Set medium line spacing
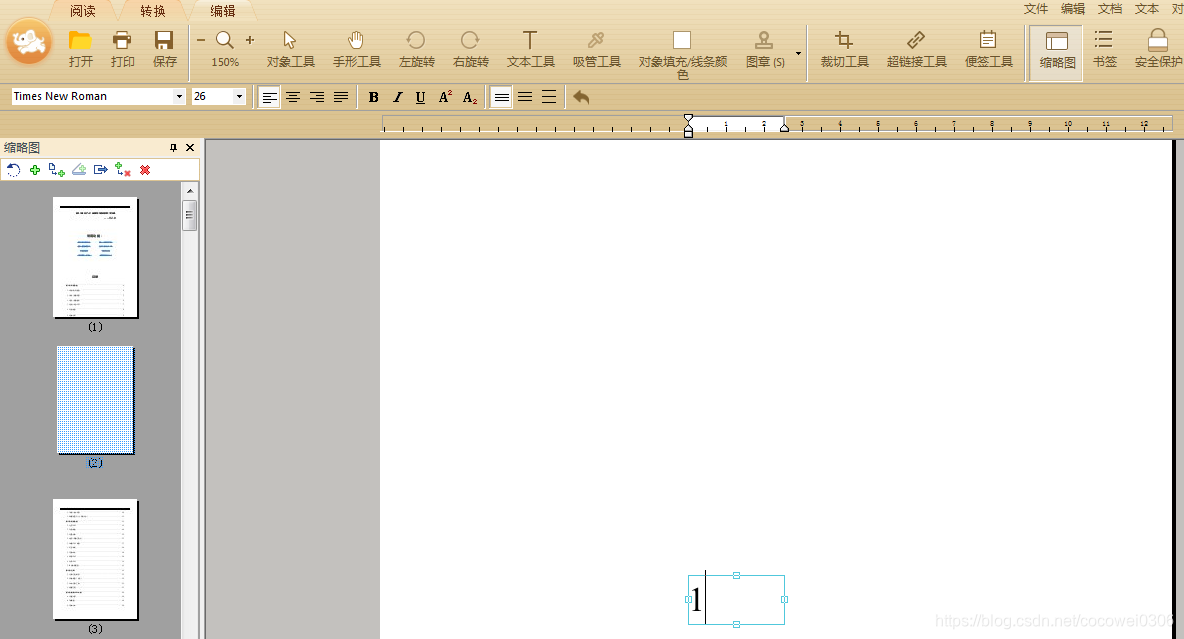Viewport: 1184px width, 639px height. [525, 97]
